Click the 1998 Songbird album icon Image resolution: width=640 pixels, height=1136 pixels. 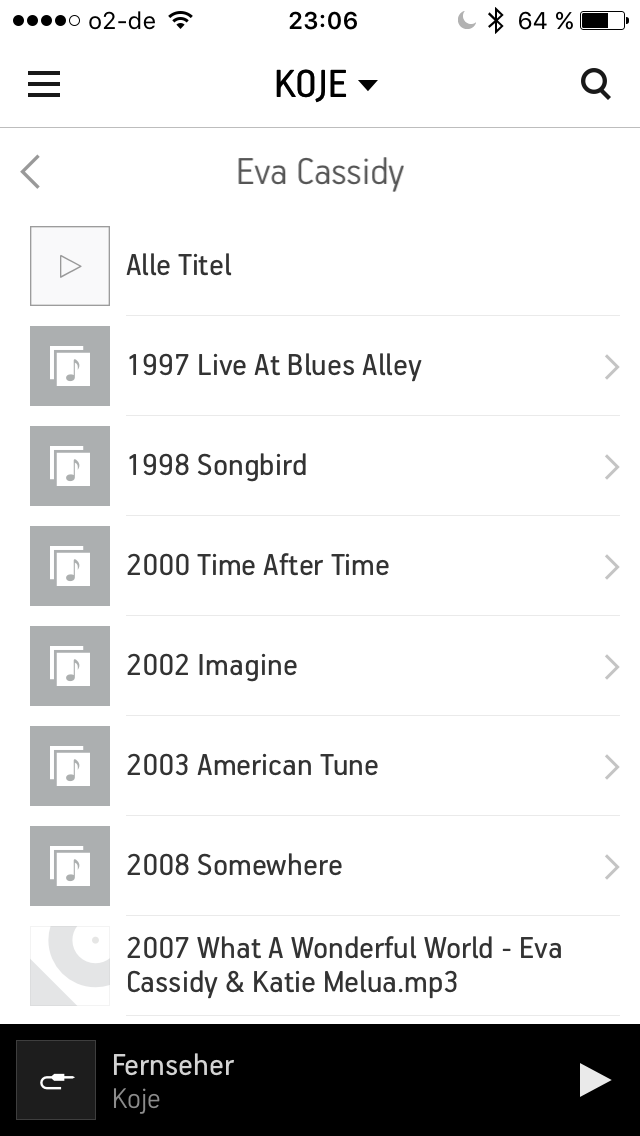(x=70, y=466)
